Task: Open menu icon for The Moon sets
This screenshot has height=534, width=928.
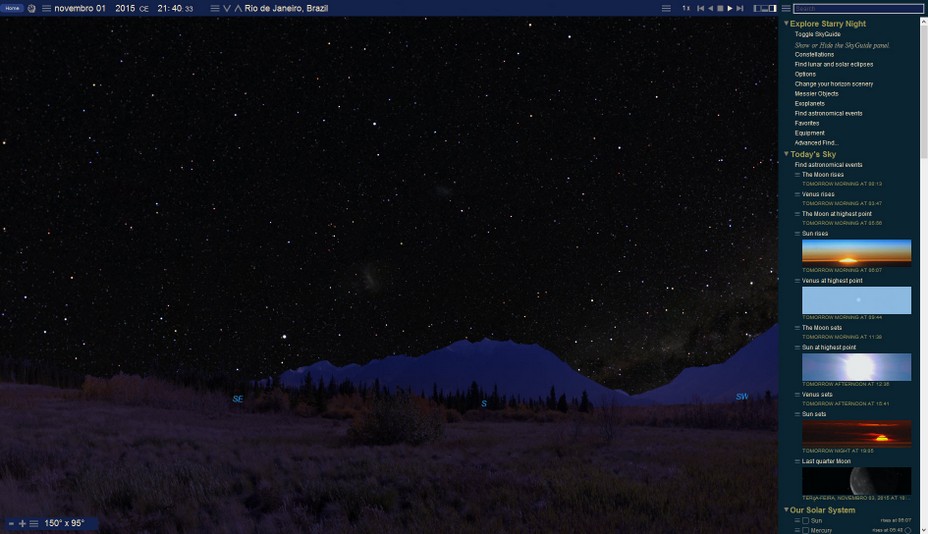Action: [x=797, y=327]
